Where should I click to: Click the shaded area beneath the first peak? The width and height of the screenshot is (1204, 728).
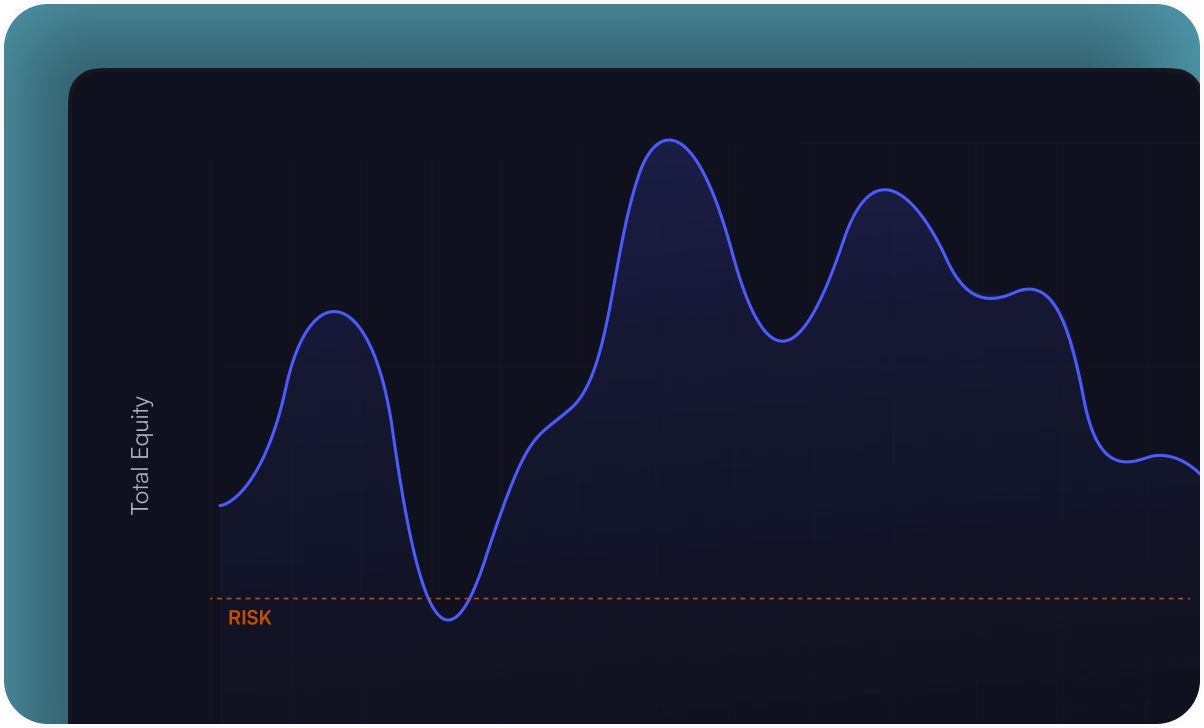coord(334,450)
